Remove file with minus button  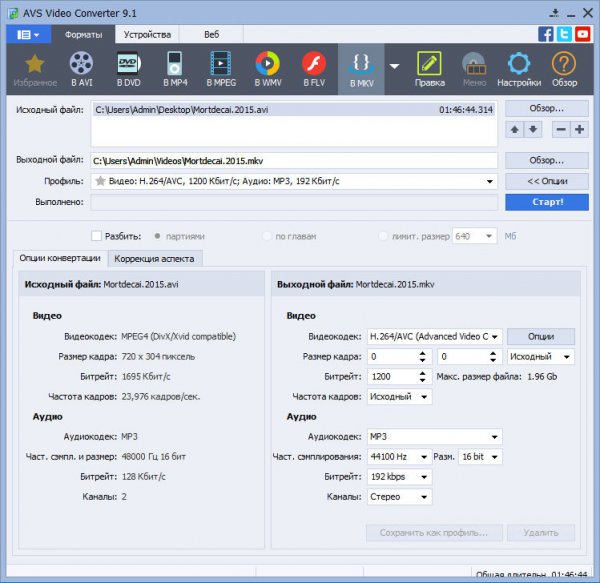pyautogui.click(x=561, y=130)
